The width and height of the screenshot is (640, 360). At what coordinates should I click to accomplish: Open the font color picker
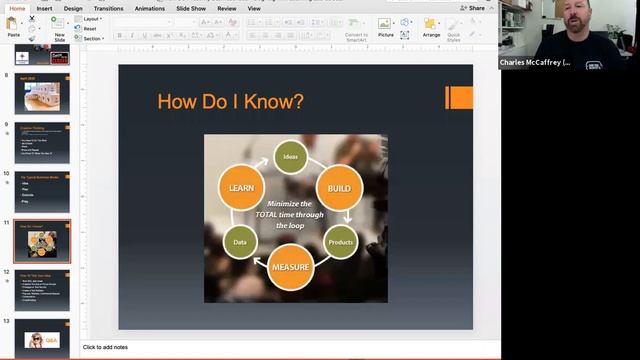(x=230, y=36)
